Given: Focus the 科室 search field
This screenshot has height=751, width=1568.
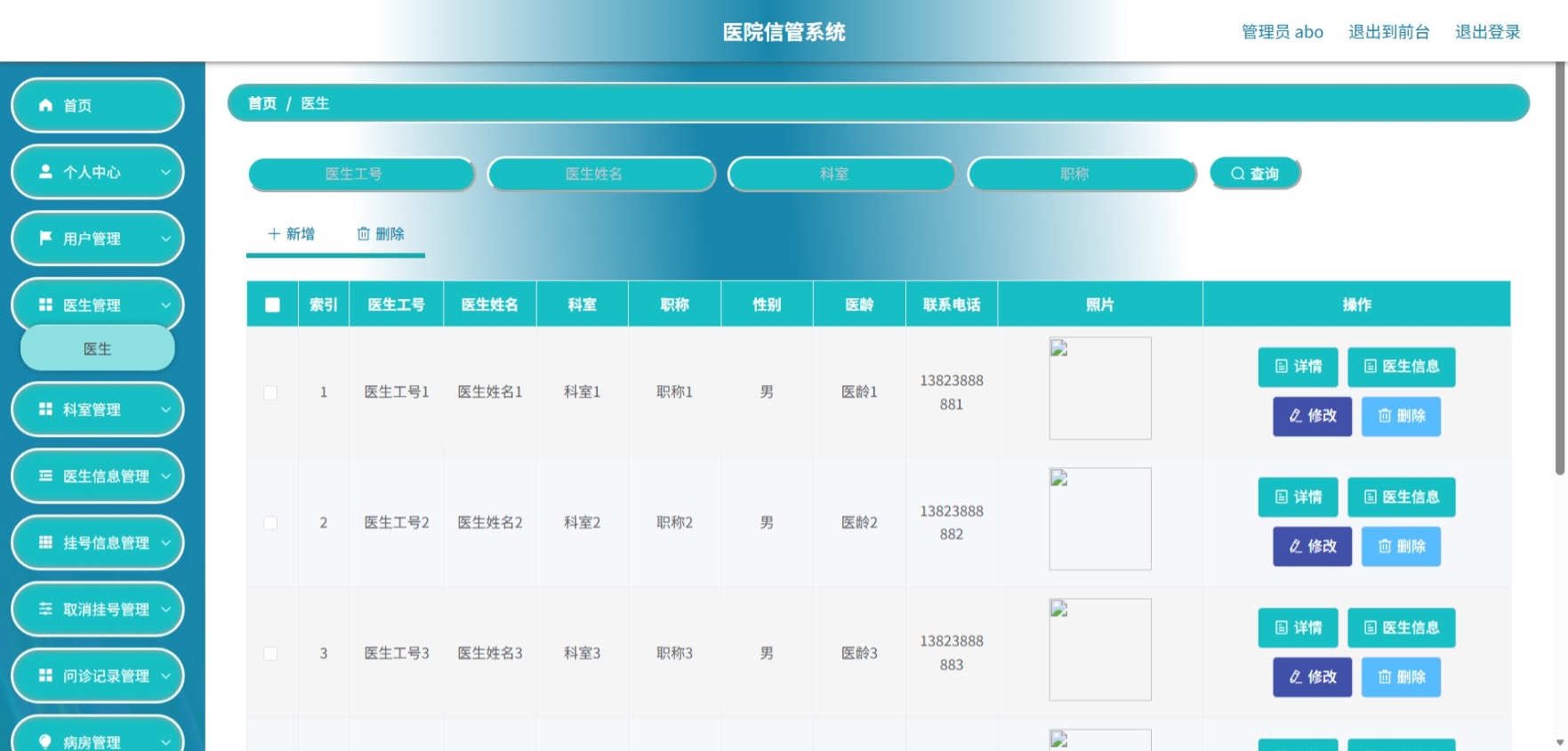Looking at the screenshot, I should tap(841, 174).
